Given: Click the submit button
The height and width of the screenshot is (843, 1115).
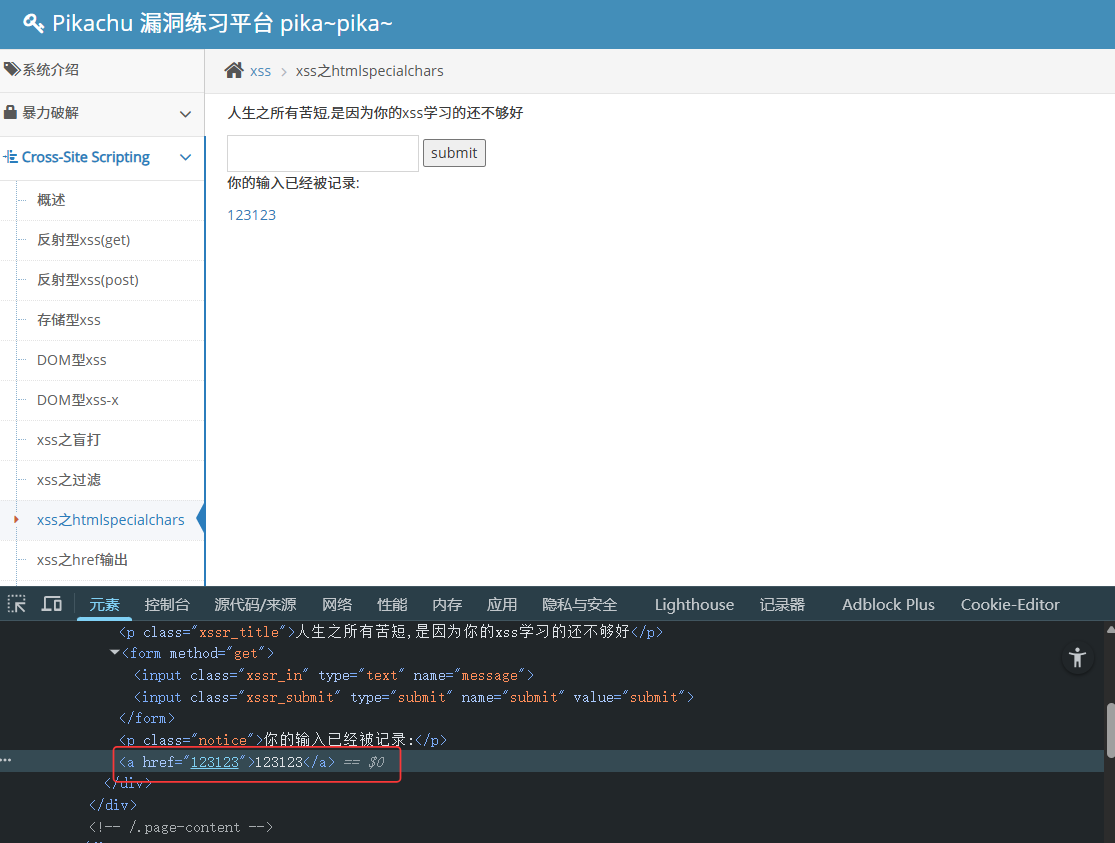Looking at the screenshot, I should pos(454,153).
